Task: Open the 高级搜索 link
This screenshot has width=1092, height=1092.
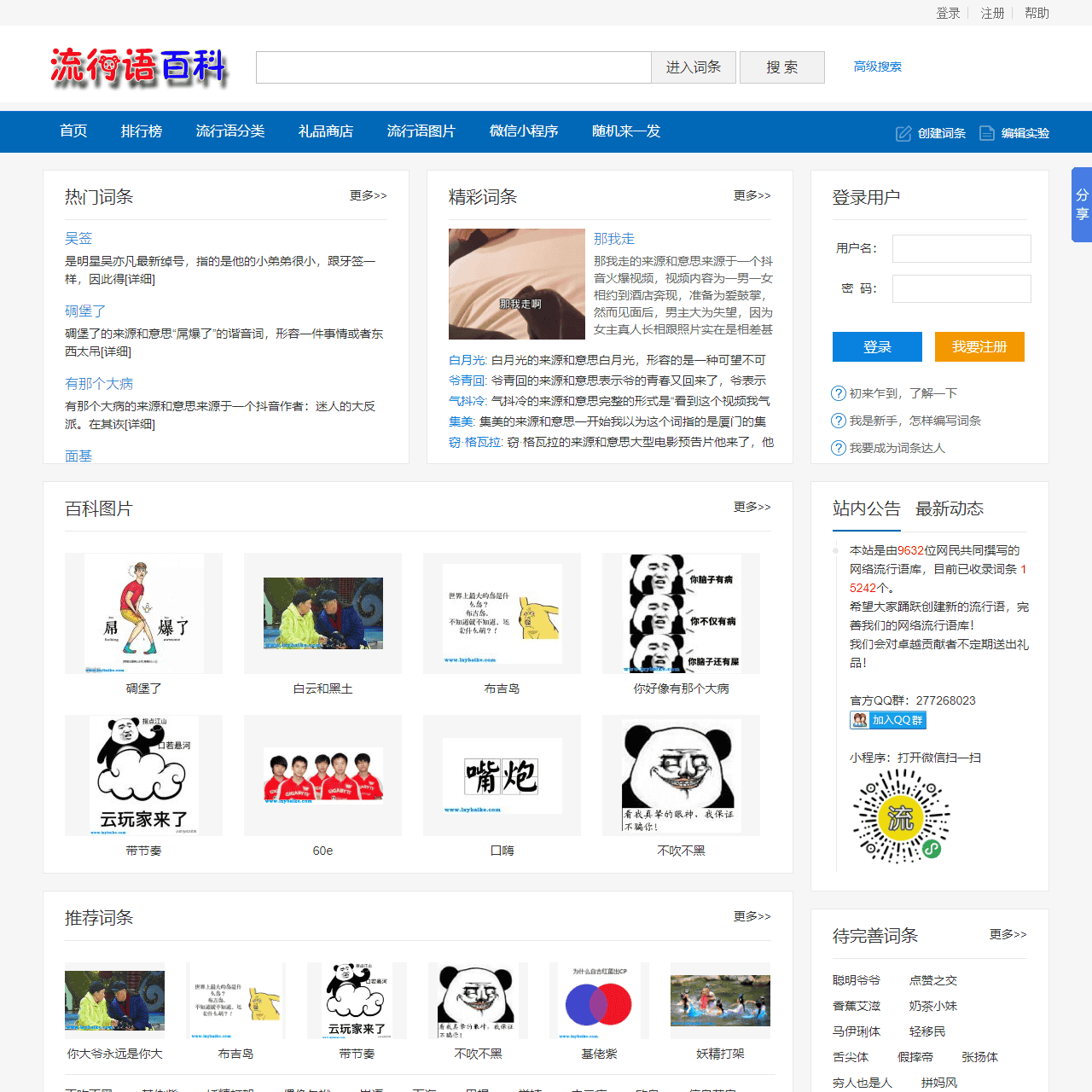Action: point(877,66)
